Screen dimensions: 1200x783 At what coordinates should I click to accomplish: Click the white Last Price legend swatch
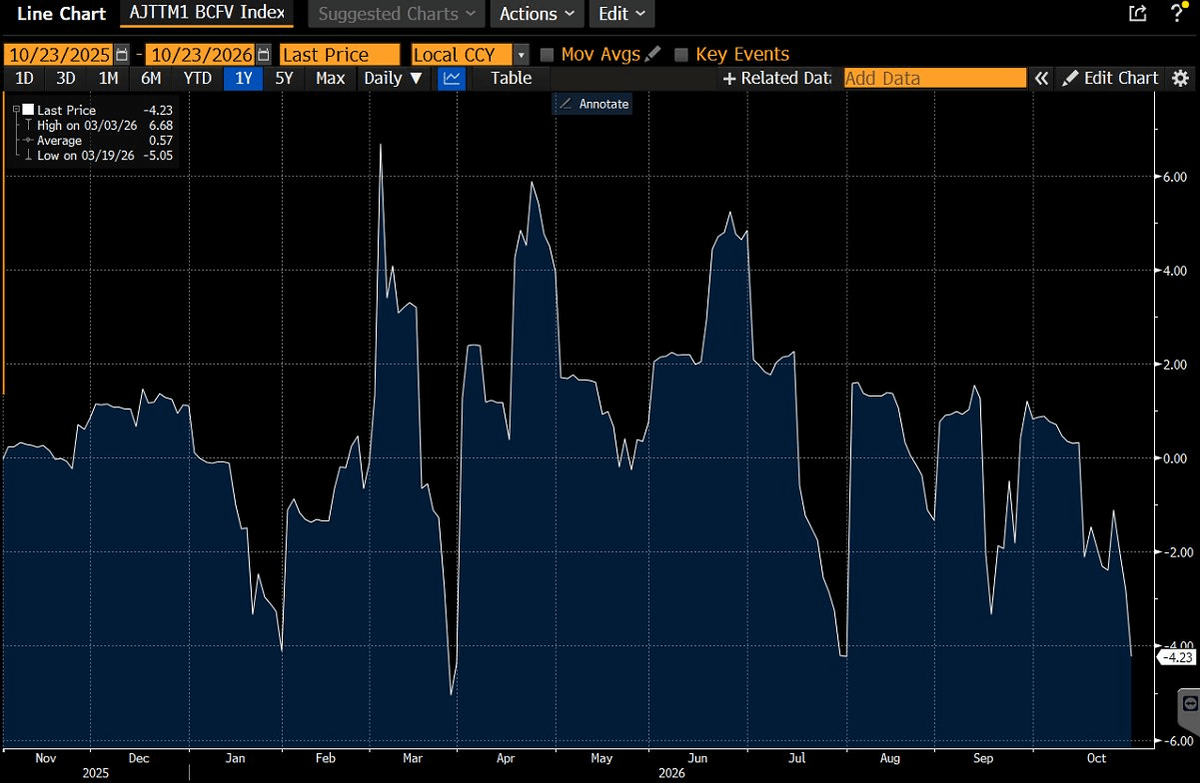(28, 110)
